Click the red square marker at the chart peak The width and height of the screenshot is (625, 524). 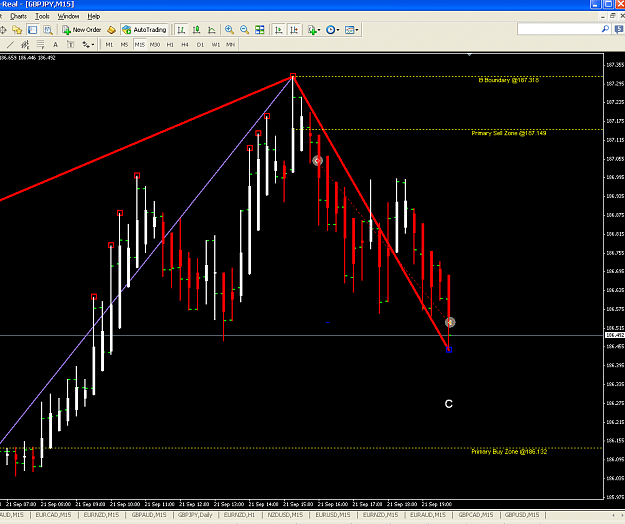[x=293, y=76]
